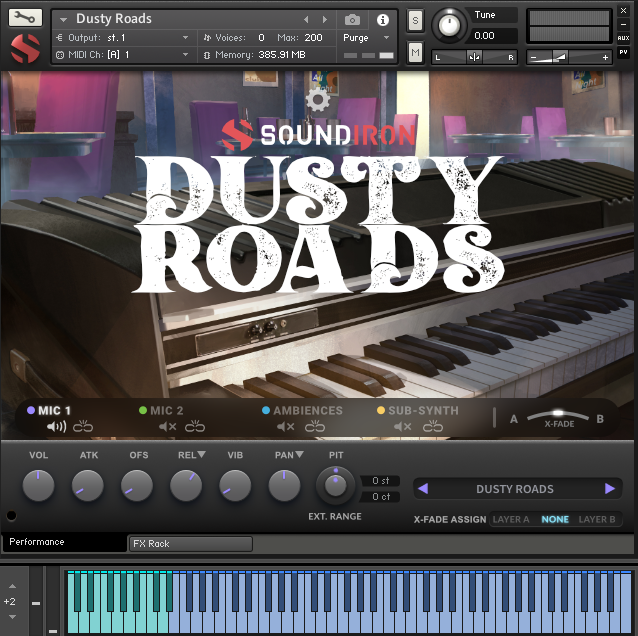This screenshot has width=638, height=636.
Task: Toggle the Solo S button
Action: pyautogui.click(x=415, y=20)
